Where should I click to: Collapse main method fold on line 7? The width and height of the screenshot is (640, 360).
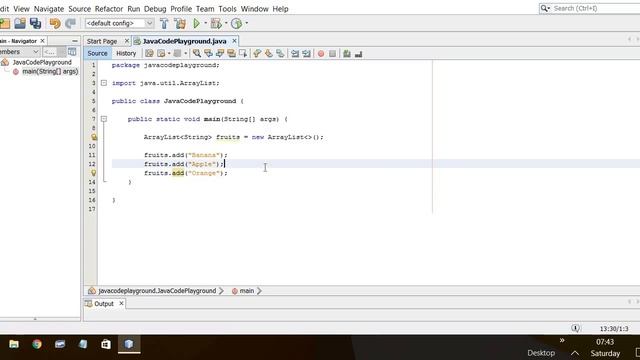click(104, 119)
